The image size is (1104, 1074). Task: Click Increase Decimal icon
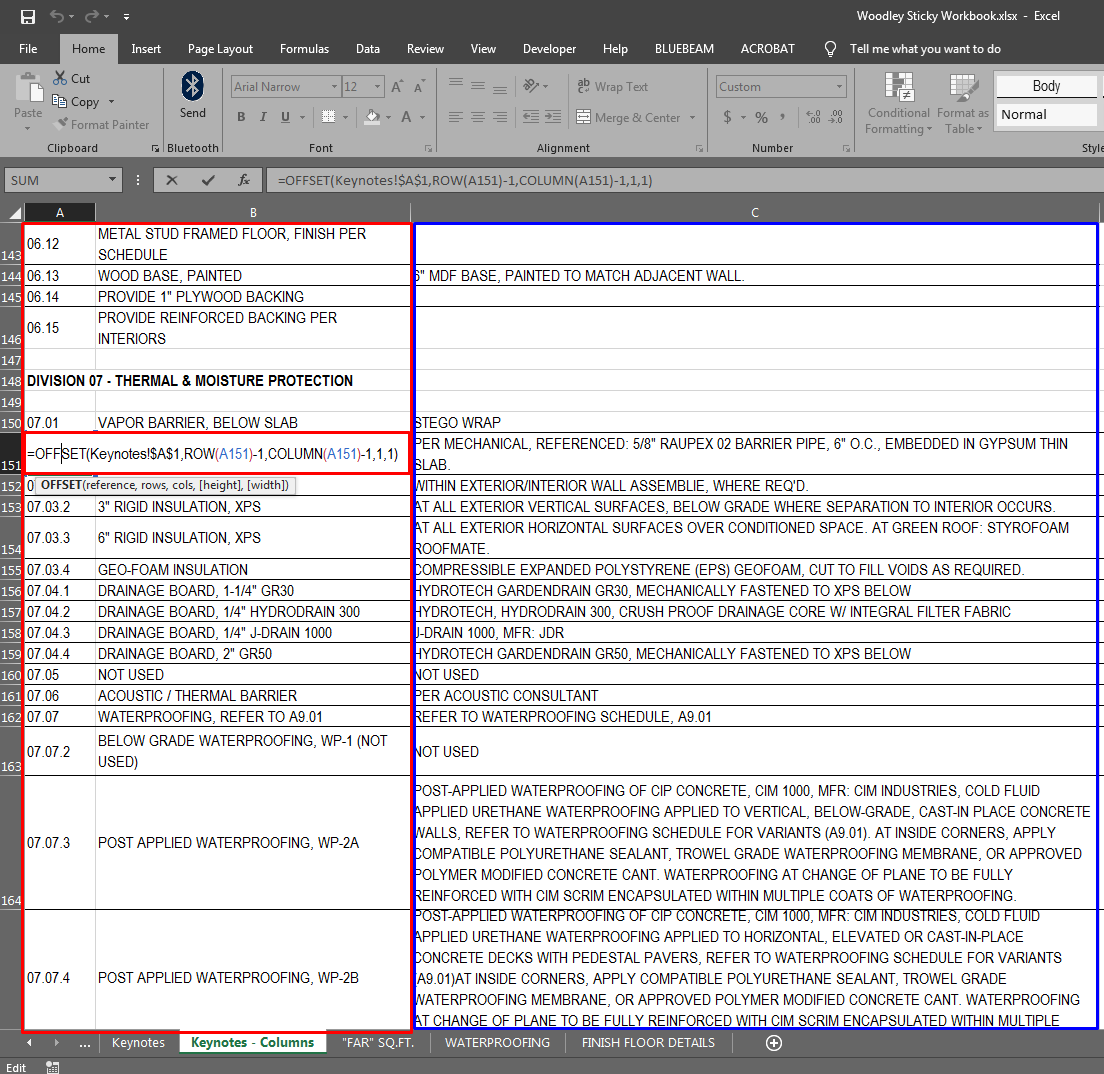coord(813,117)
